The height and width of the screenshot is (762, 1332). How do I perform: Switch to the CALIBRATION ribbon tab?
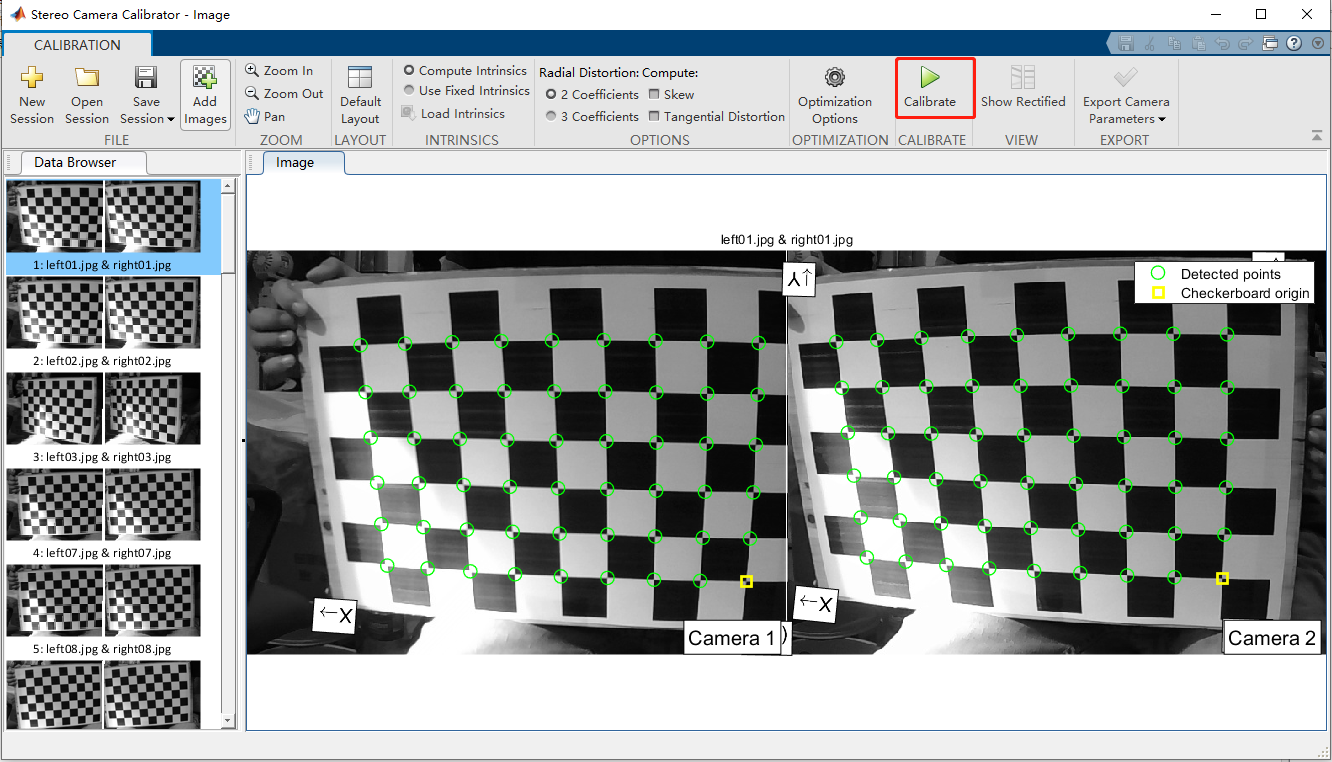(77, 45)
